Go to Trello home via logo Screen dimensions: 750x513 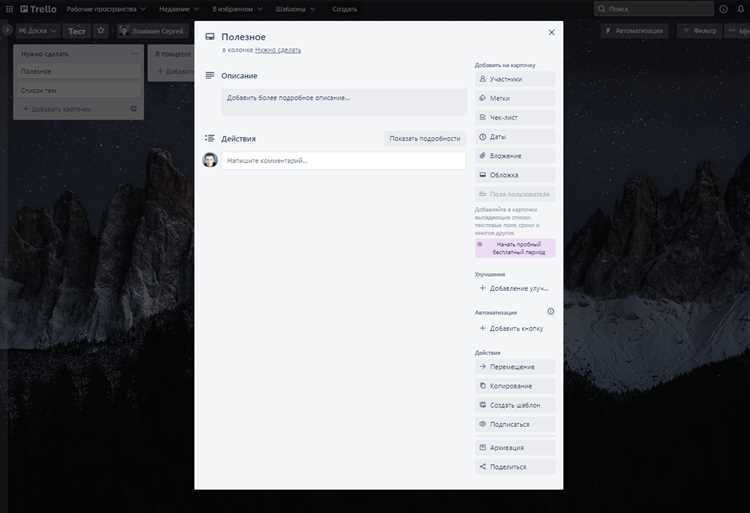pyautogui.click(x=38, y=9)
